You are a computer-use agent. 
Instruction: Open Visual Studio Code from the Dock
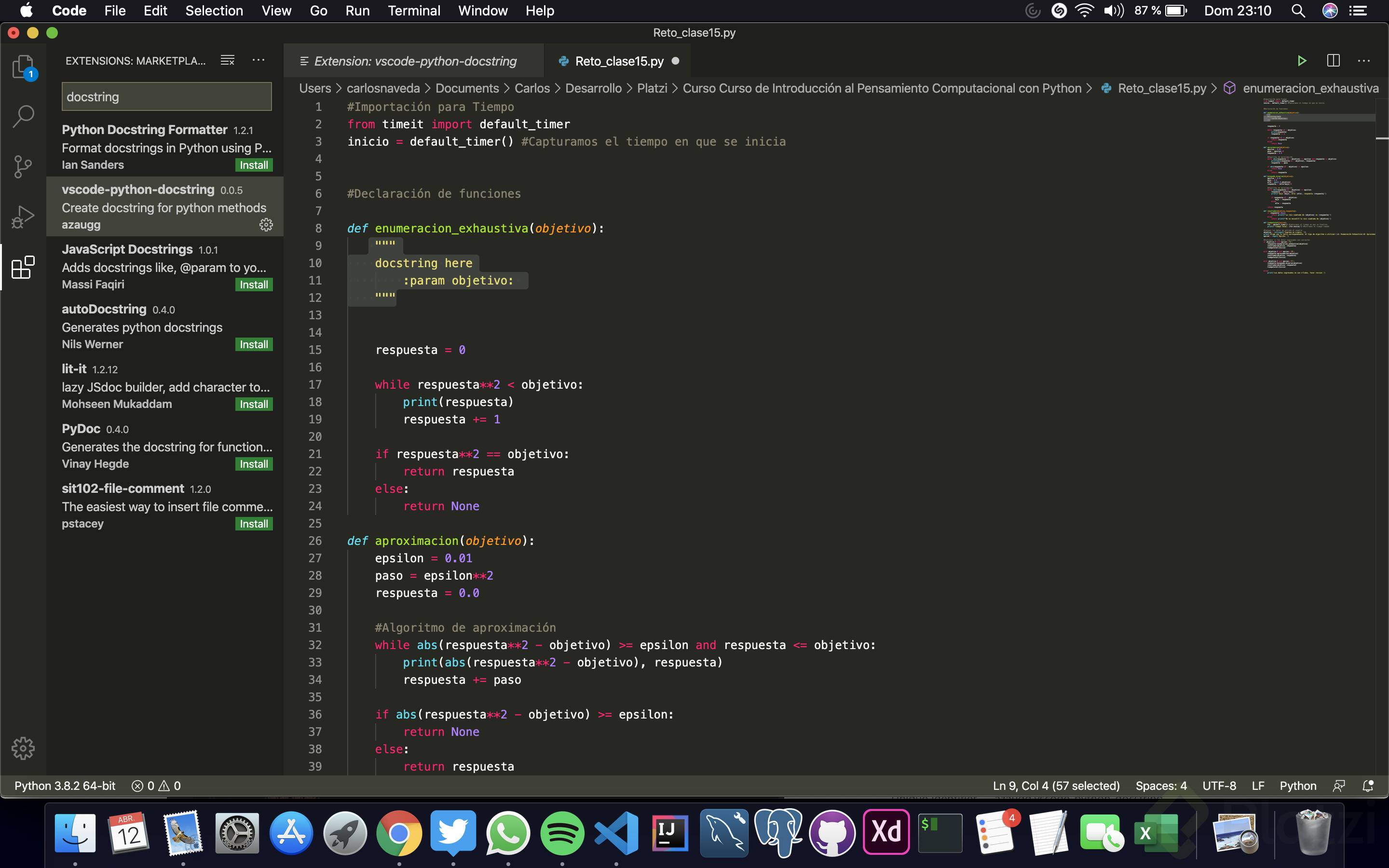(616, 832)
